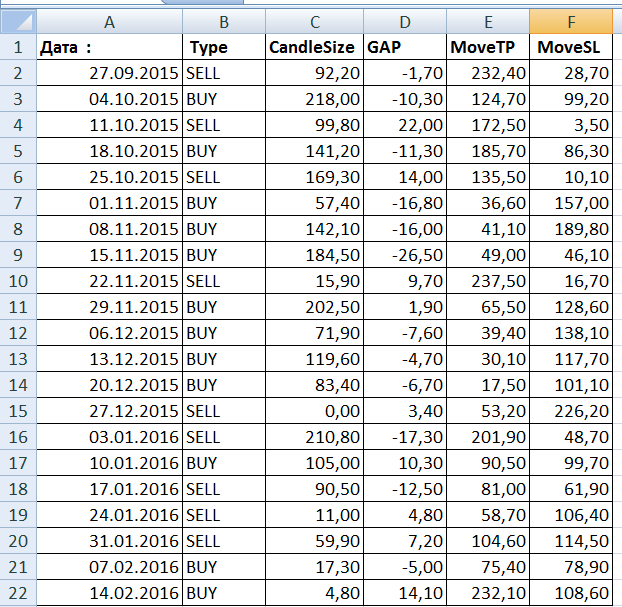Click MoveSL value 226,20
The image size is (622, 607).
coord(571,411)
